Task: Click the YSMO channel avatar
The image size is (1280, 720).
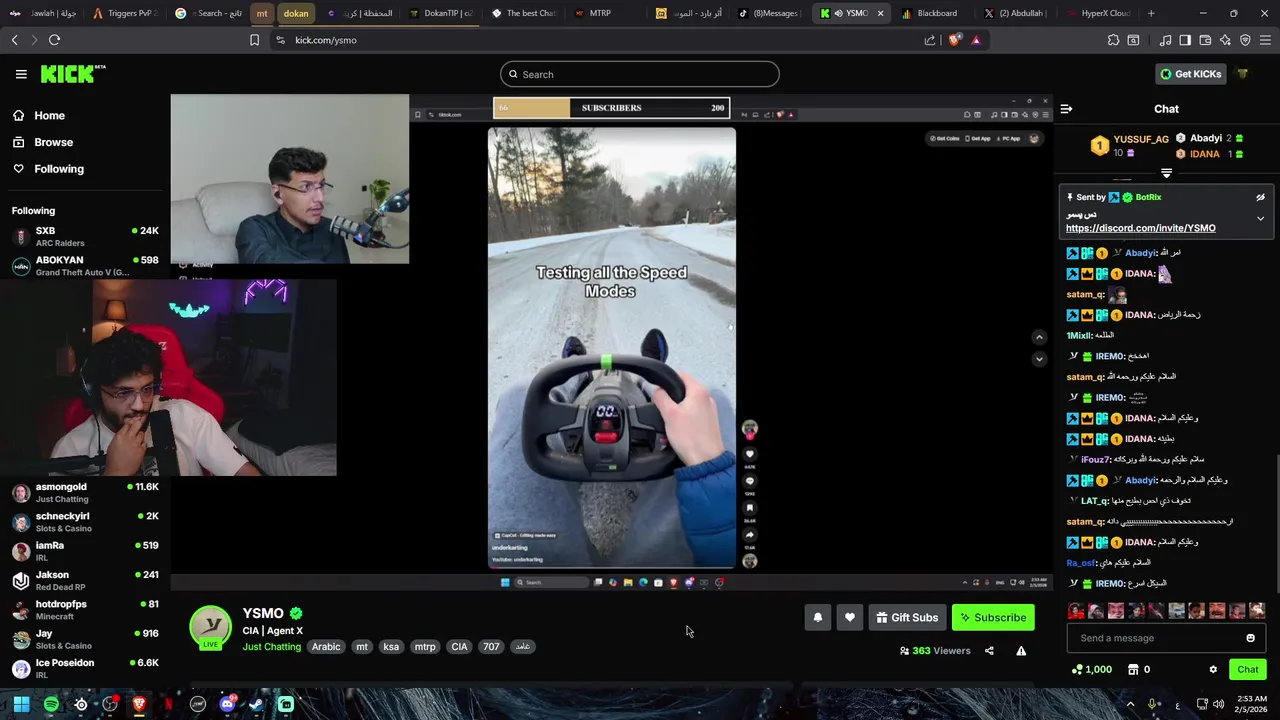Action: point(210,626)
